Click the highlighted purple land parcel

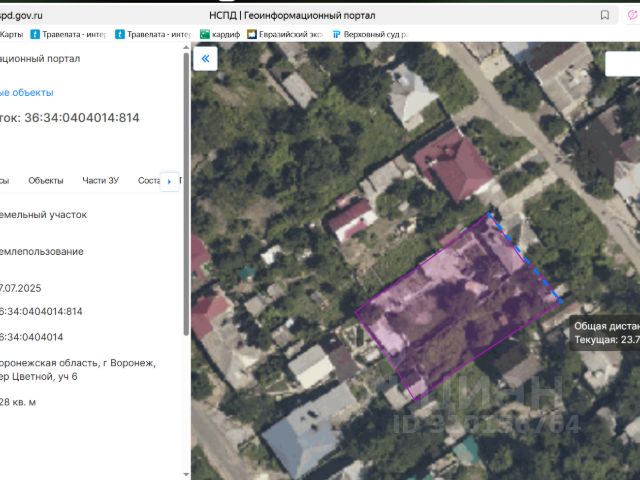pos(457,306)
